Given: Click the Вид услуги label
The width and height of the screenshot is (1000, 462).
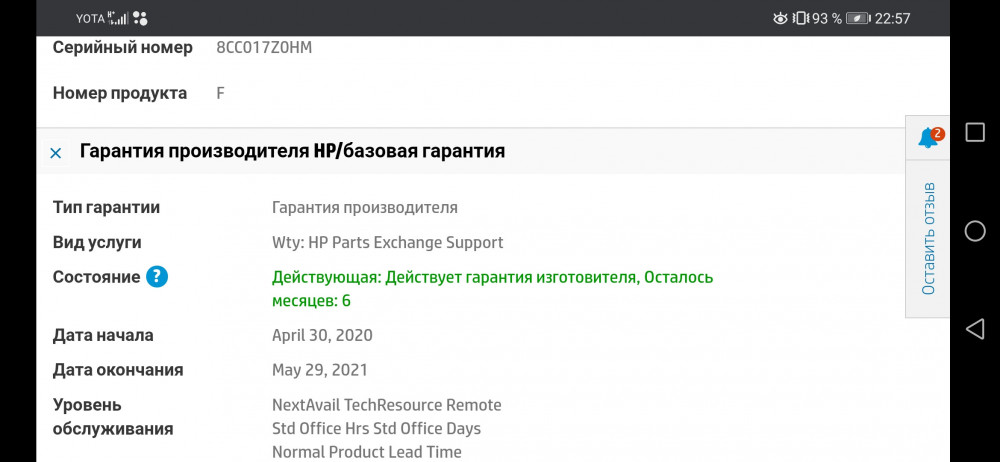Looking at the screenshot, I should (x=97, y=242).
